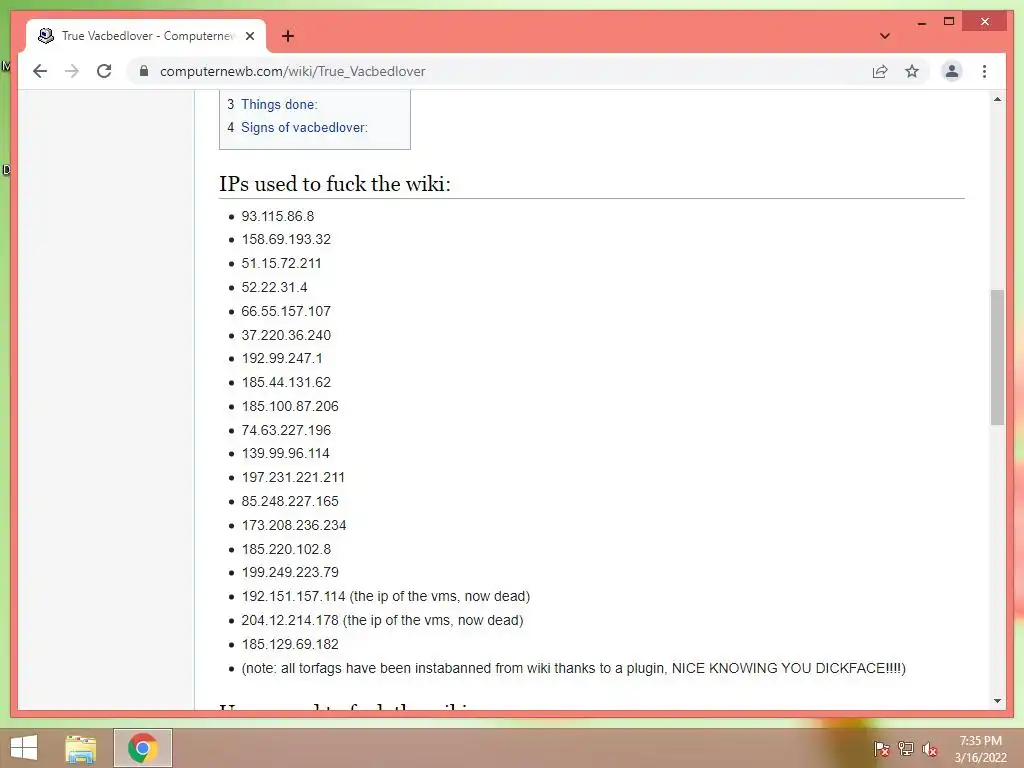
Task: Click IP entry 185.44.131.62
Action: click(x=286, y=382)
